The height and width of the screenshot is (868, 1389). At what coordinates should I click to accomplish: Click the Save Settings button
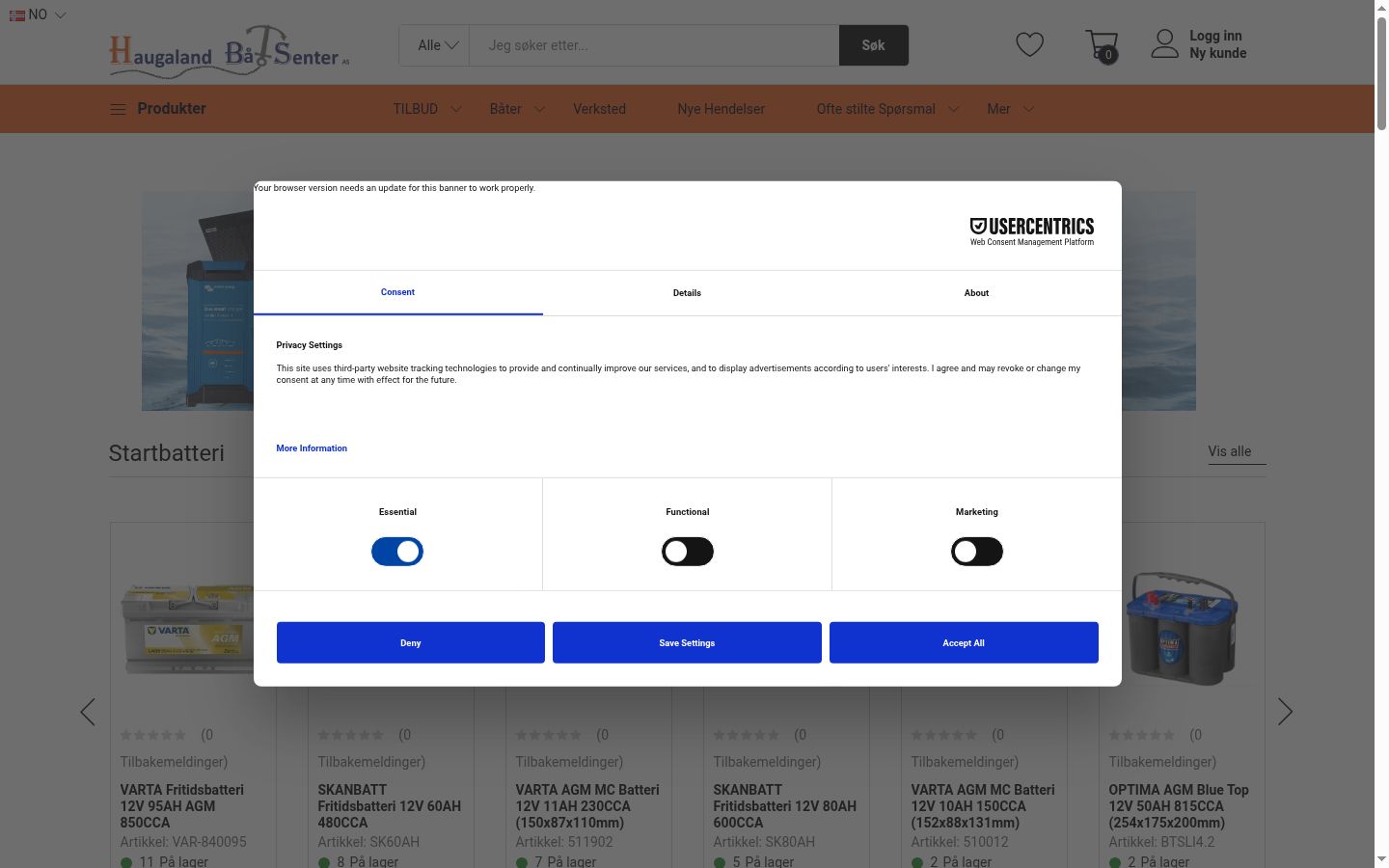[x=687, y=642]
